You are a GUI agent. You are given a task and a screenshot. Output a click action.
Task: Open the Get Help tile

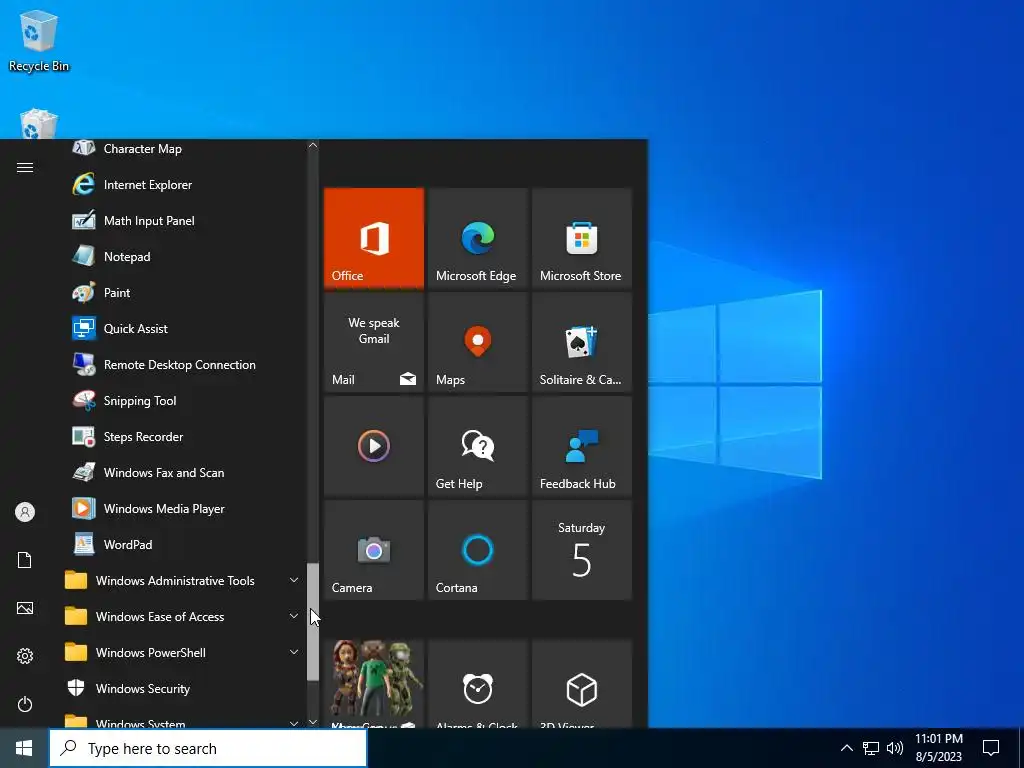477,445
